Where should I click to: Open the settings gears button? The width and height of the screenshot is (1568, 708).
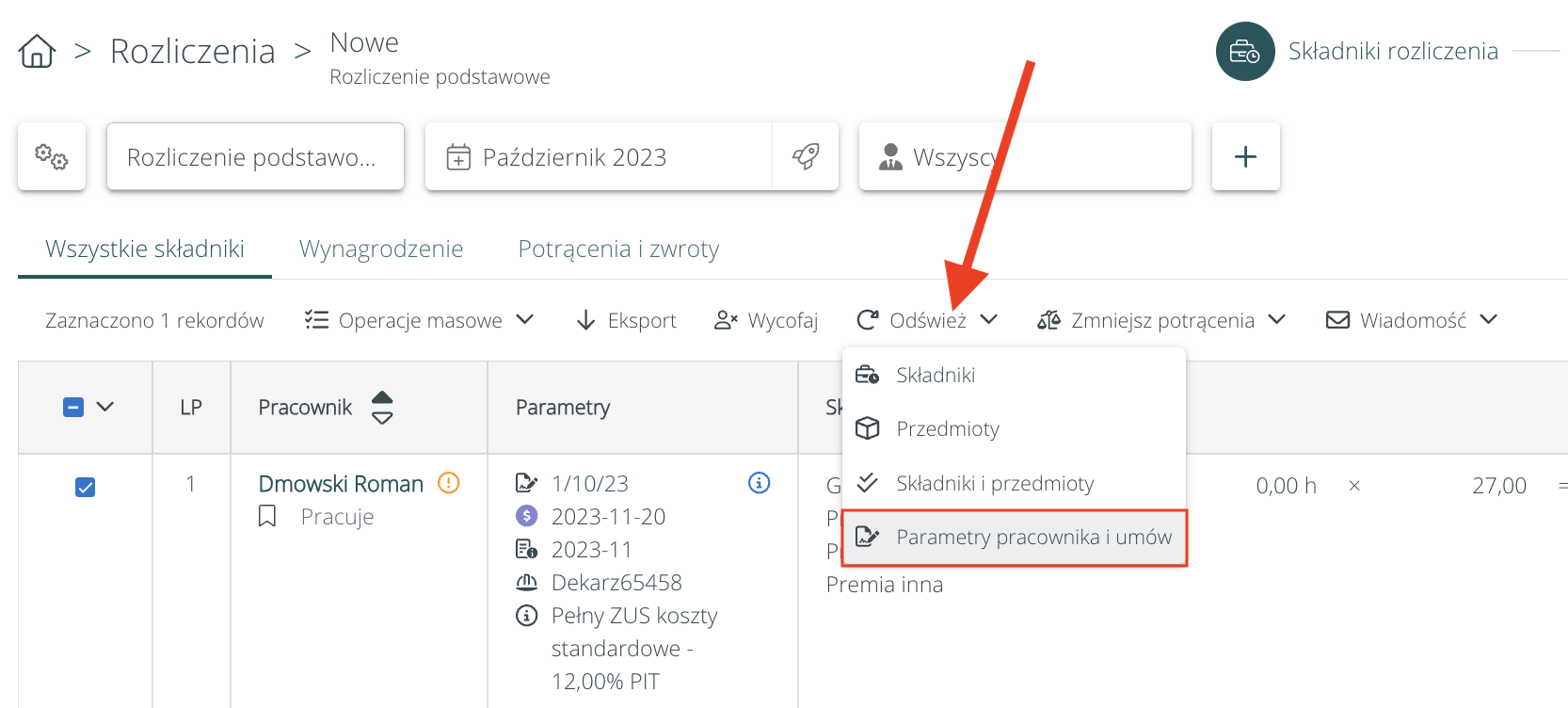[52, 156]
